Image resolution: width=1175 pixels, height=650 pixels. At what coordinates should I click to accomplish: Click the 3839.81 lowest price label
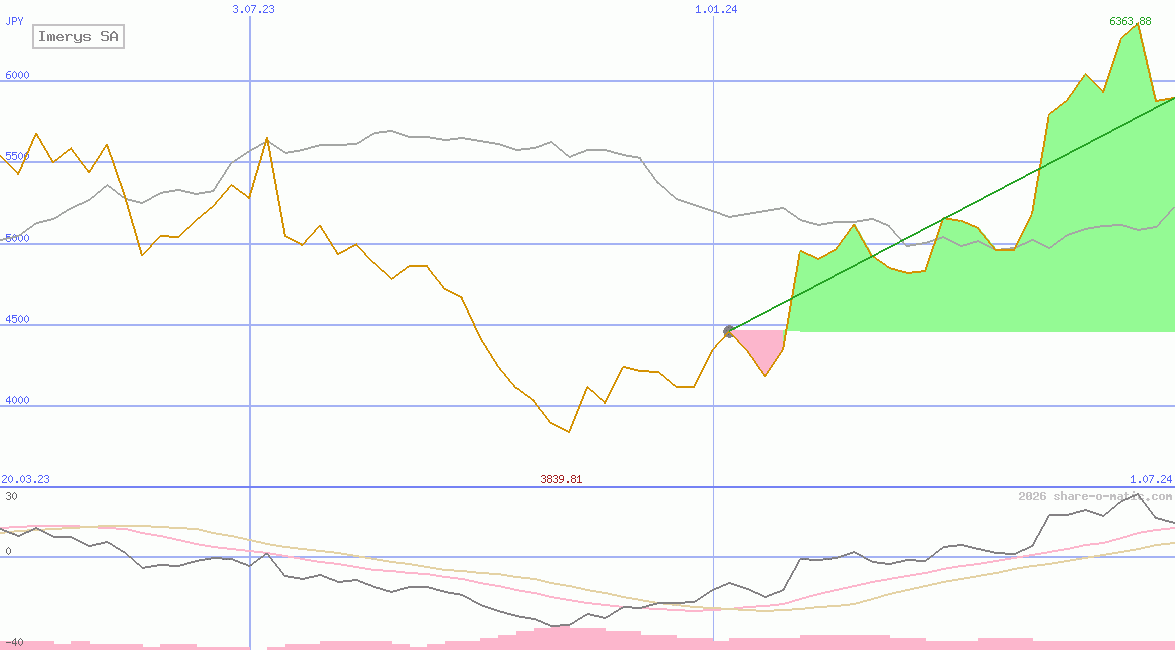click(561, 479)
